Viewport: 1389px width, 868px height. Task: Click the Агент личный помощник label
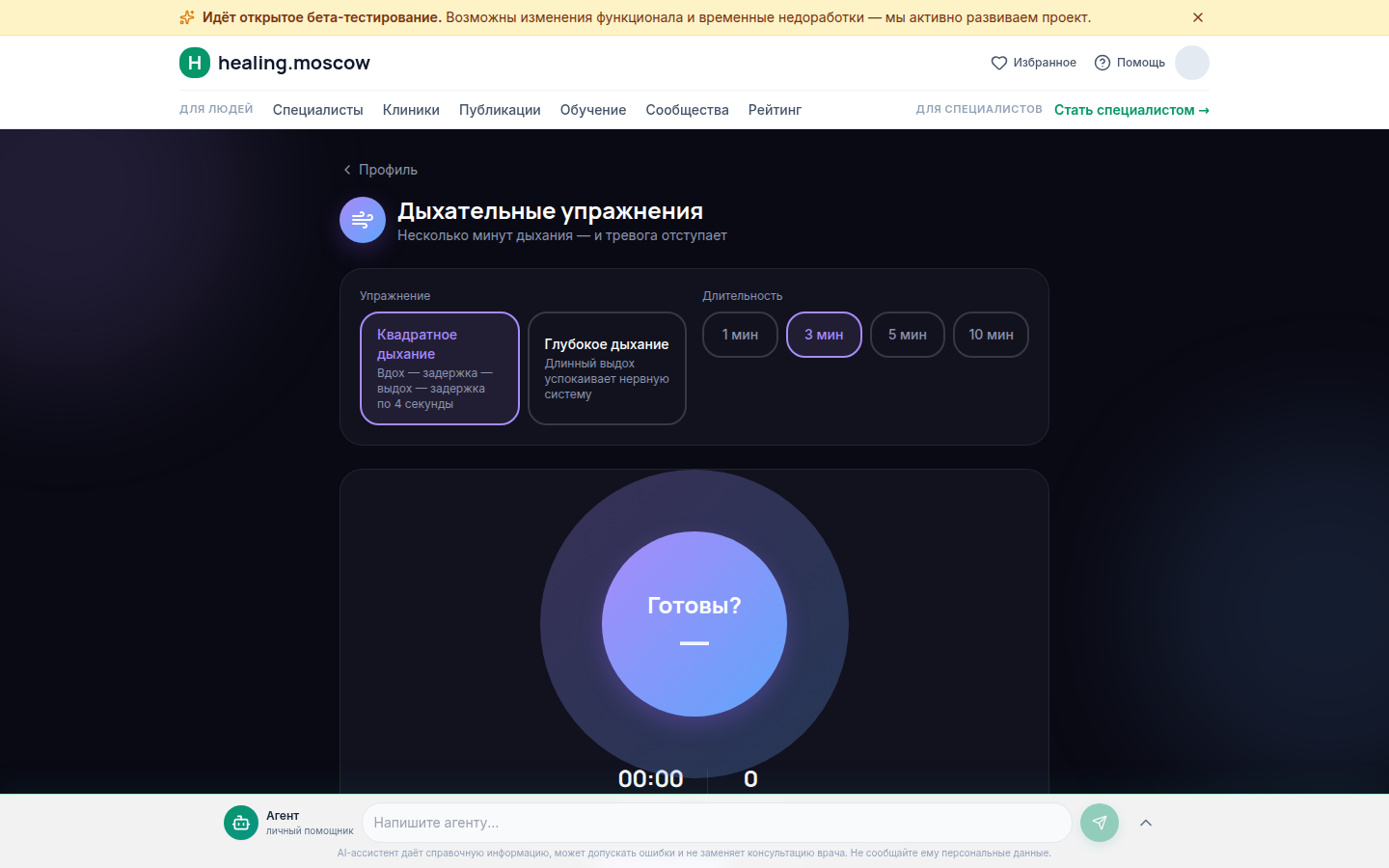(310, 823)
